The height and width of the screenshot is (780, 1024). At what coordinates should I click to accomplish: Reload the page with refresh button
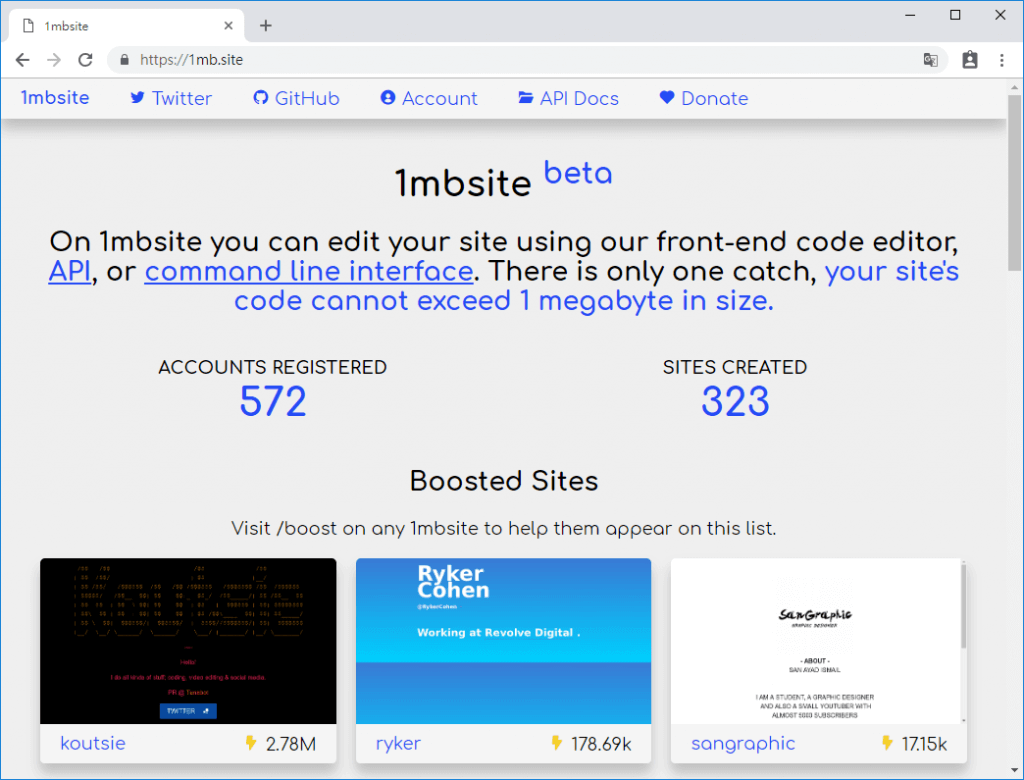pos(85,60)
